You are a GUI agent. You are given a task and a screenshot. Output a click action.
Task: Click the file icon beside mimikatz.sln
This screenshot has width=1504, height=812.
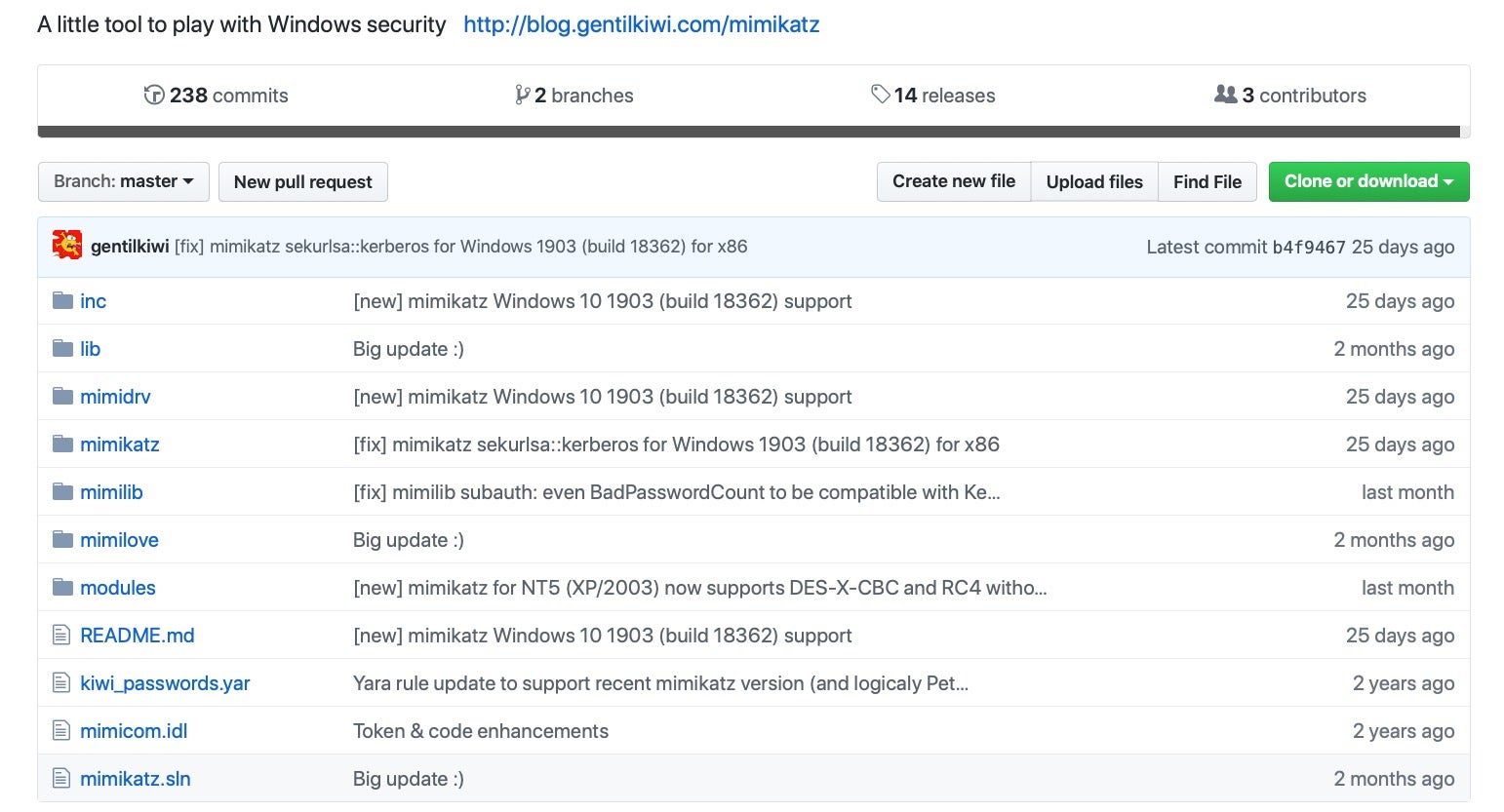point(61,779)
